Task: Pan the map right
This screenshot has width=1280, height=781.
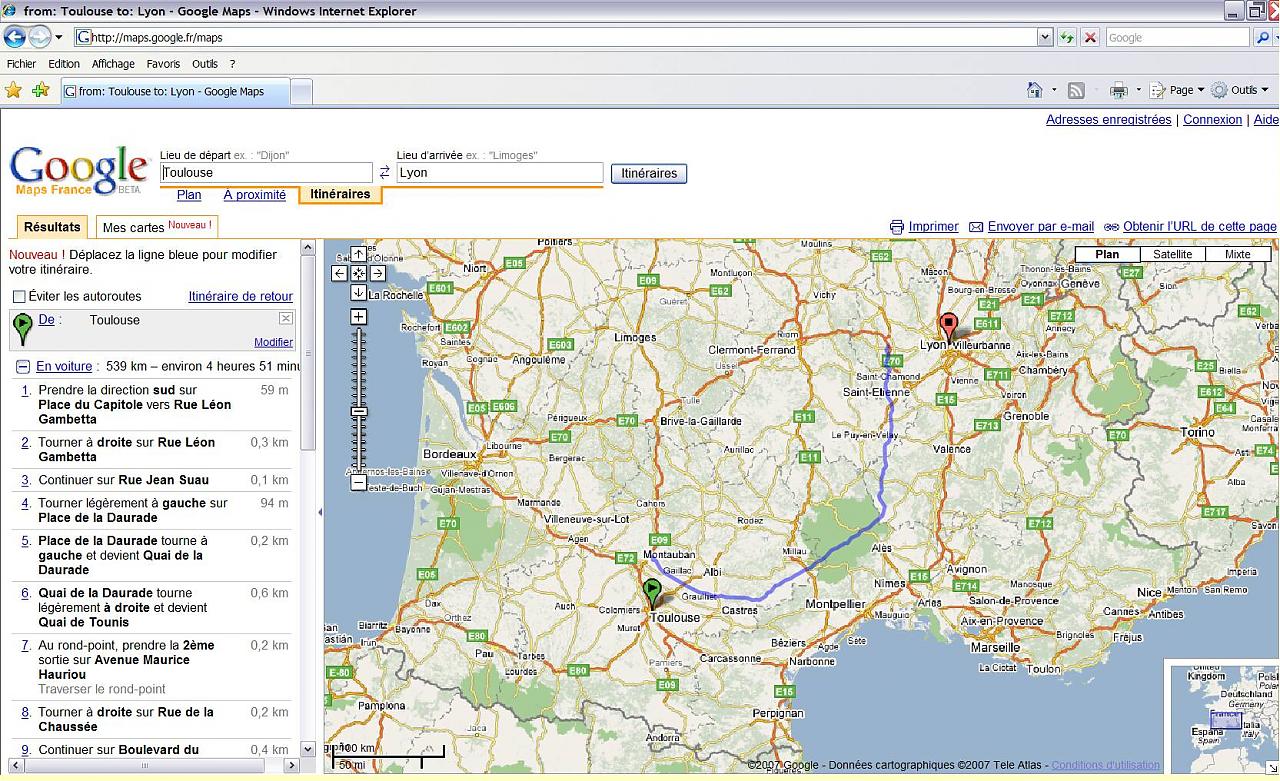Action: 378,273
